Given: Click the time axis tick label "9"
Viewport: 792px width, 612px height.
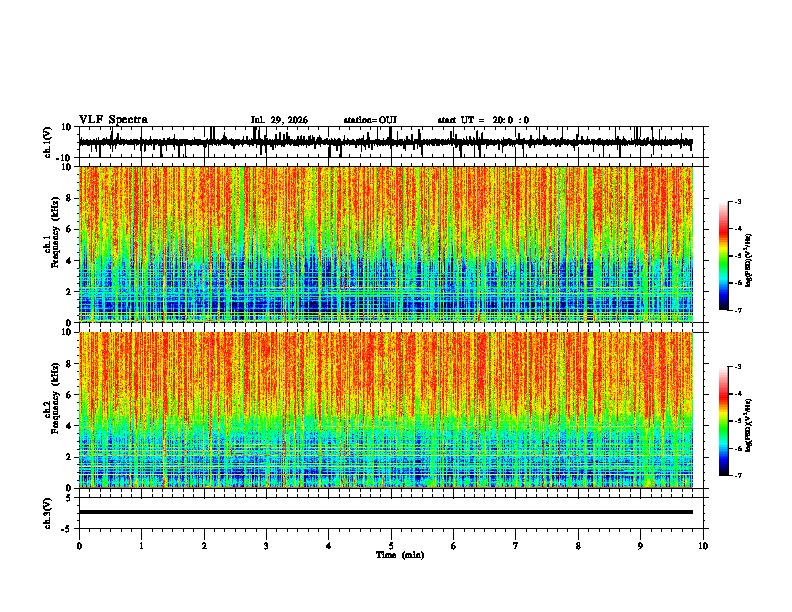Looking at the screenshot, I should tap(640, 546).
